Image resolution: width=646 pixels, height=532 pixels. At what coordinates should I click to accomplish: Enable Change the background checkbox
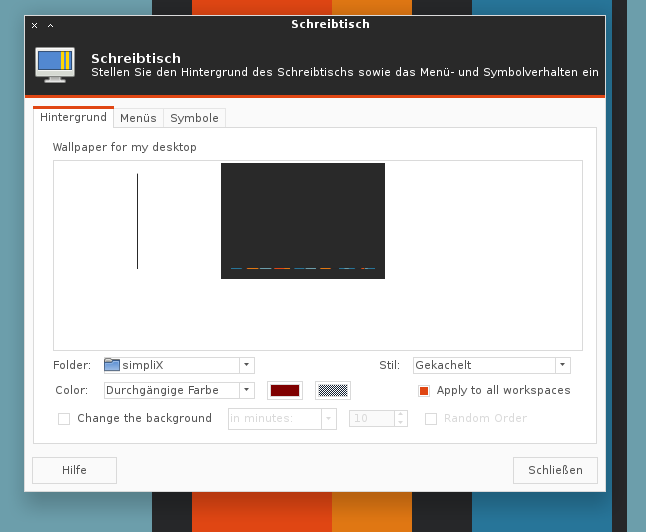(64, 419)
